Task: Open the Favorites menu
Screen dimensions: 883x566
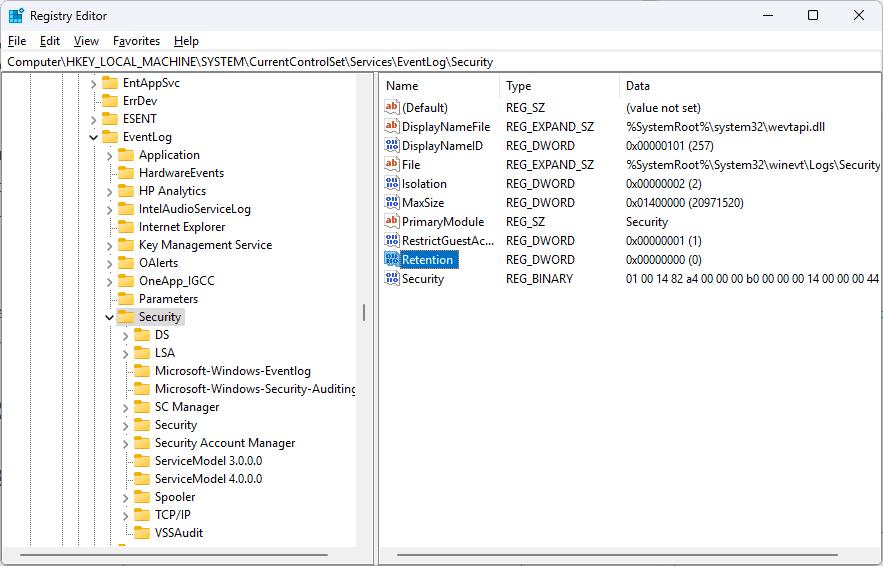Action: 136,41
